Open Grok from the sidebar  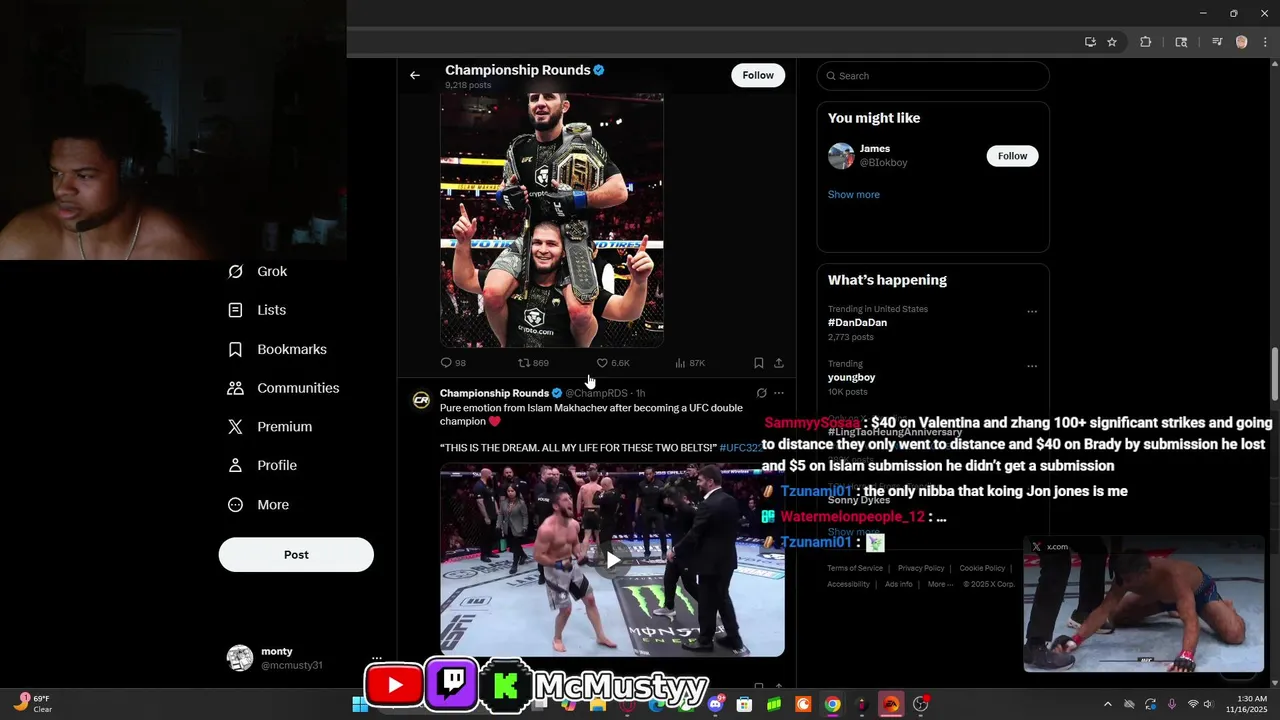[x=258, y=271]
